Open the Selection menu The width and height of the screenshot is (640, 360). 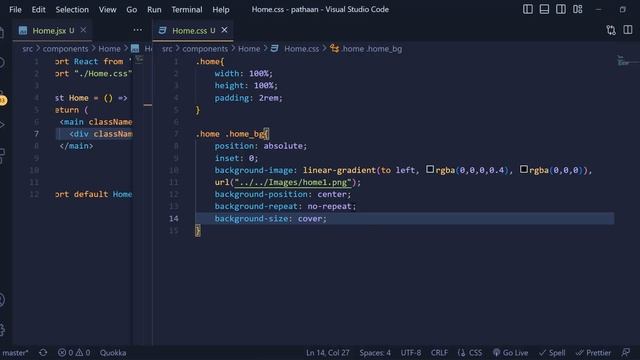pyautogui.click(x=72, y=9)
